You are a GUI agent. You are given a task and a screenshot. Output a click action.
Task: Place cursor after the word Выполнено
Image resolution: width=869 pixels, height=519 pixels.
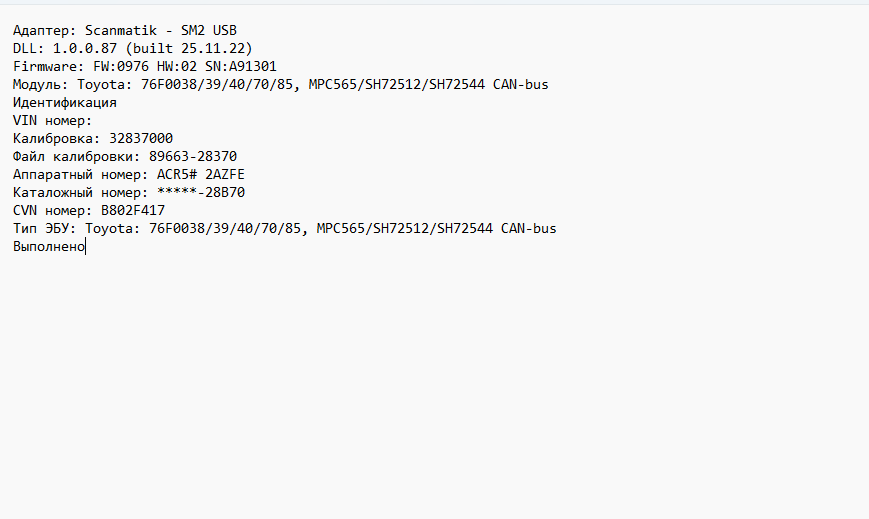pyautogui.click(x=85, y=246)
